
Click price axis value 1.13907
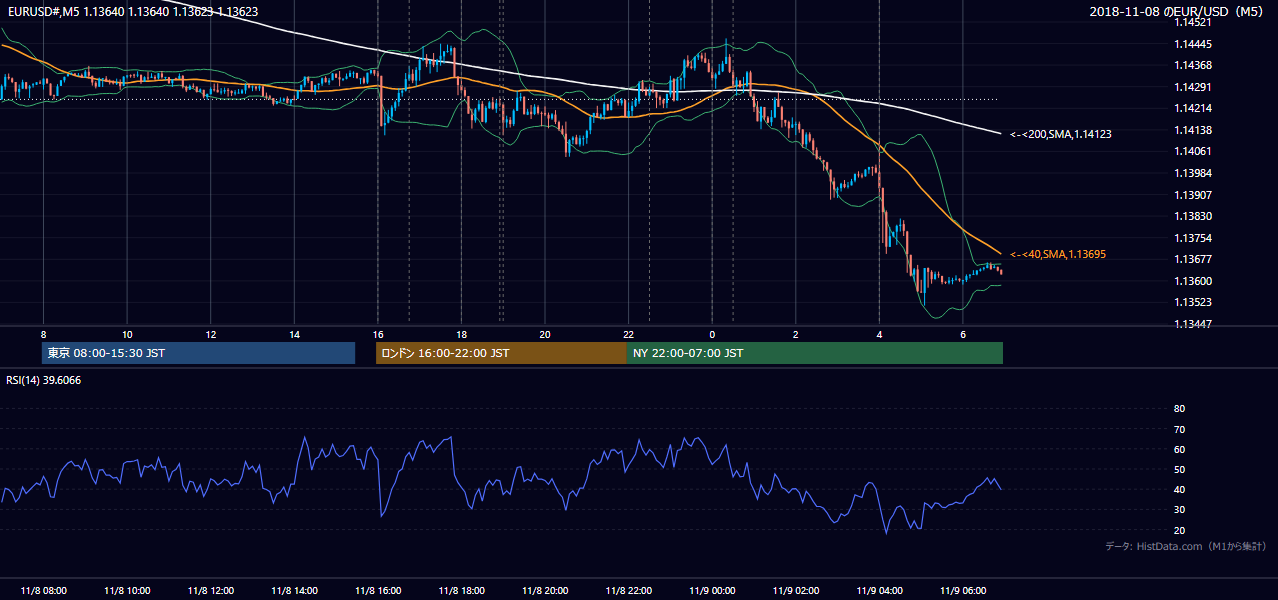click(1192, 195)
